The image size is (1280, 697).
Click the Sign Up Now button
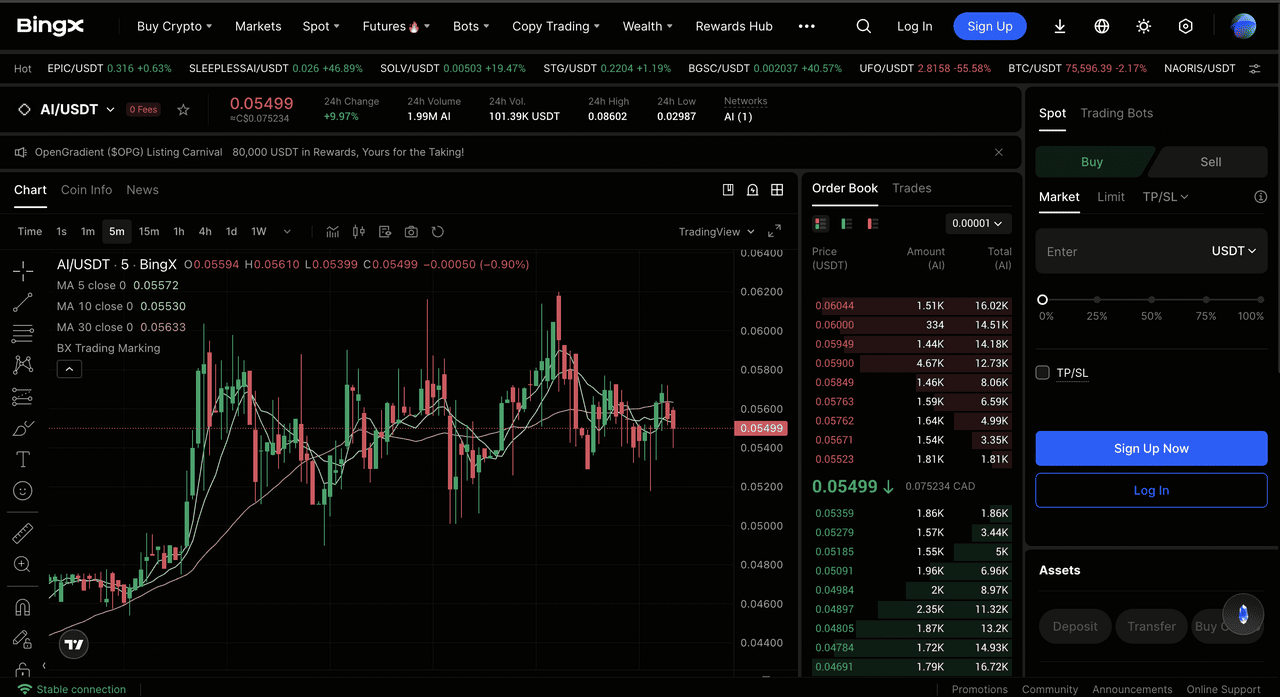(1151, 448)
